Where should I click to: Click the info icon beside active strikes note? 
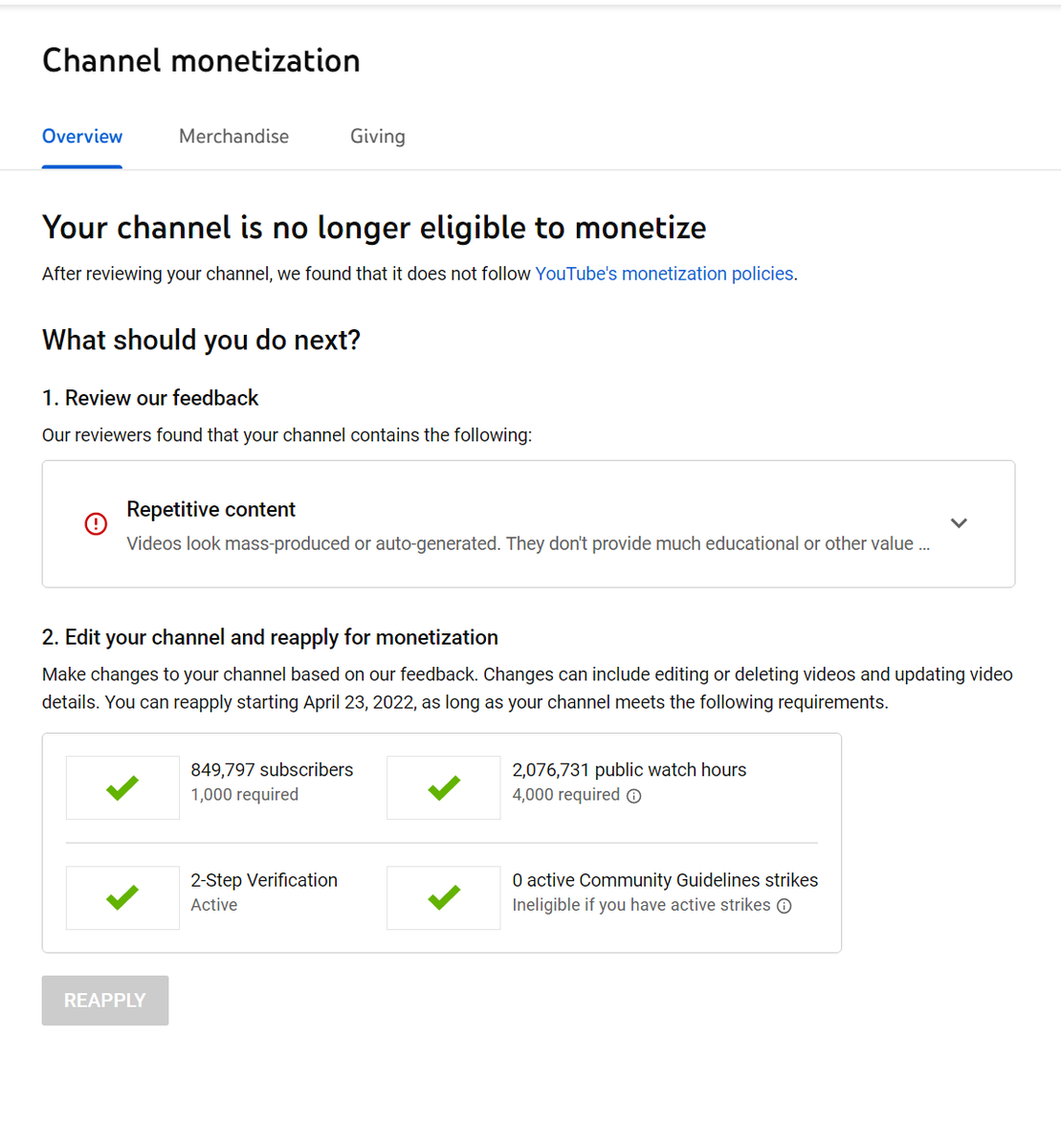(784, 906)
